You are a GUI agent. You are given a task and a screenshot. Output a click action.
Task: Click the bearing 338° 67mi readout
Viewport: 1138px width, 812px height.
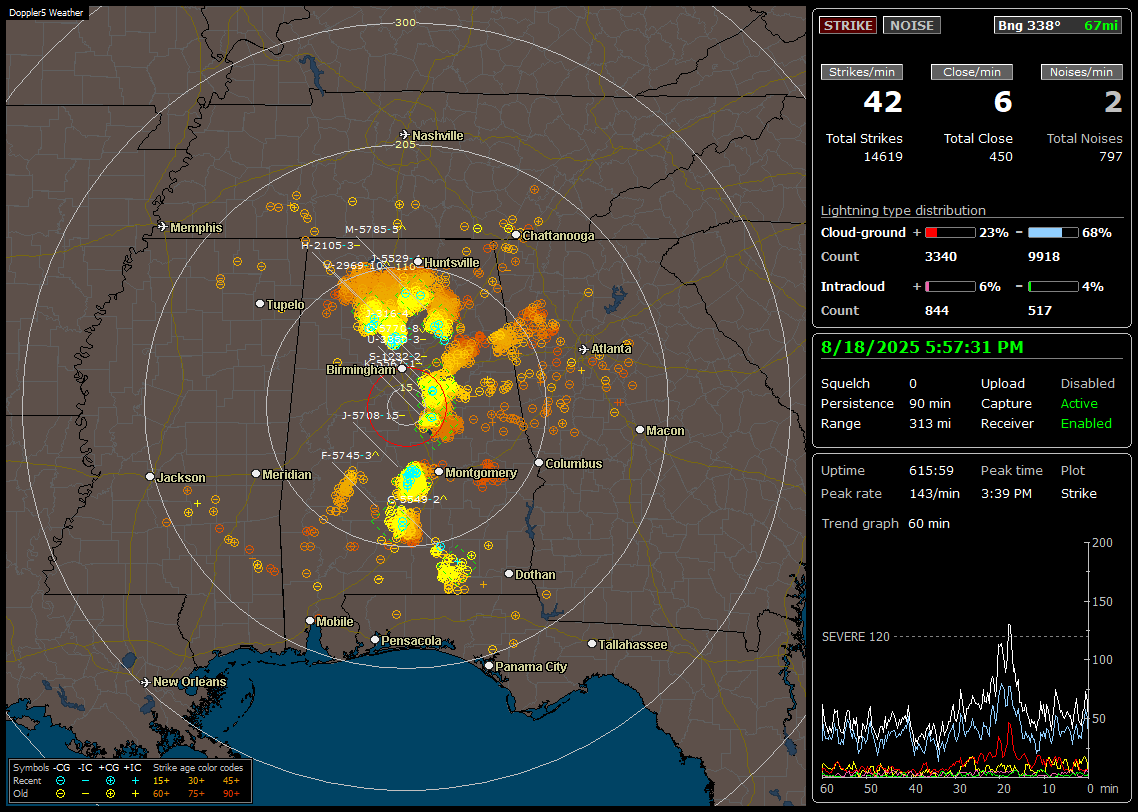[1058, 25]
